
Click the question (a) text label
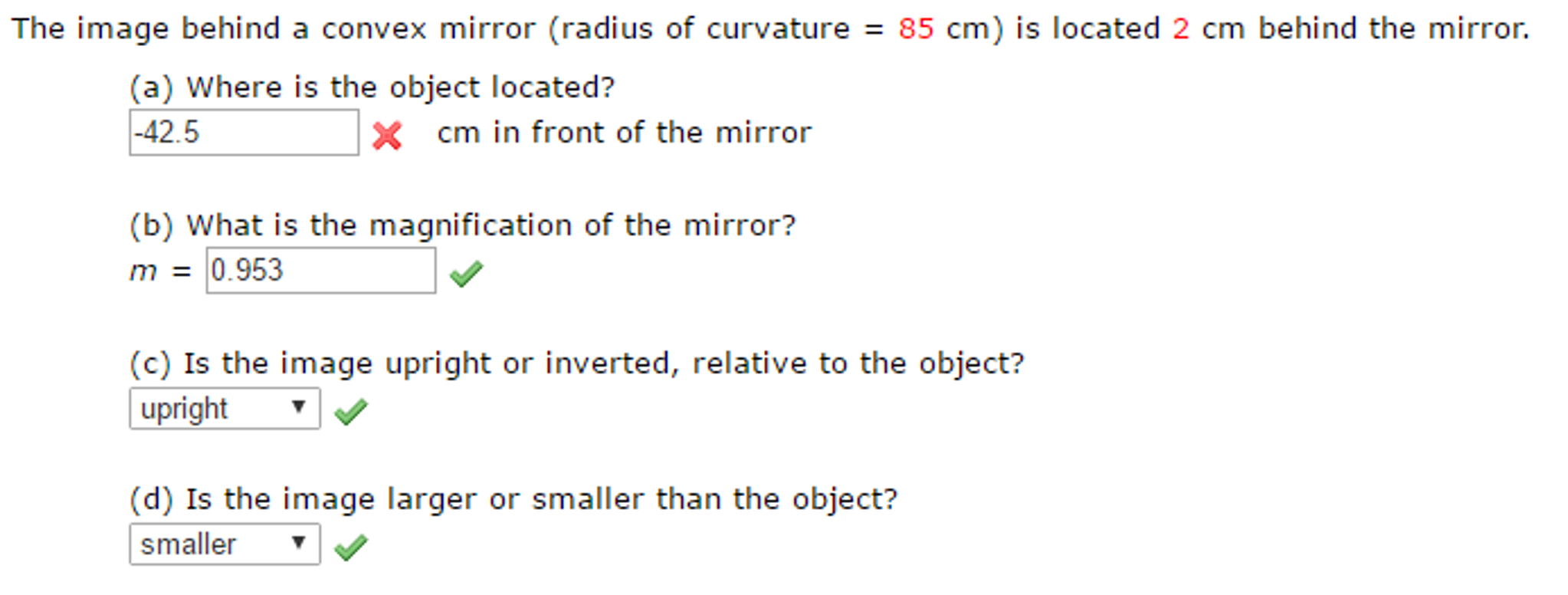pyautogui.click(x=372, y=87)
